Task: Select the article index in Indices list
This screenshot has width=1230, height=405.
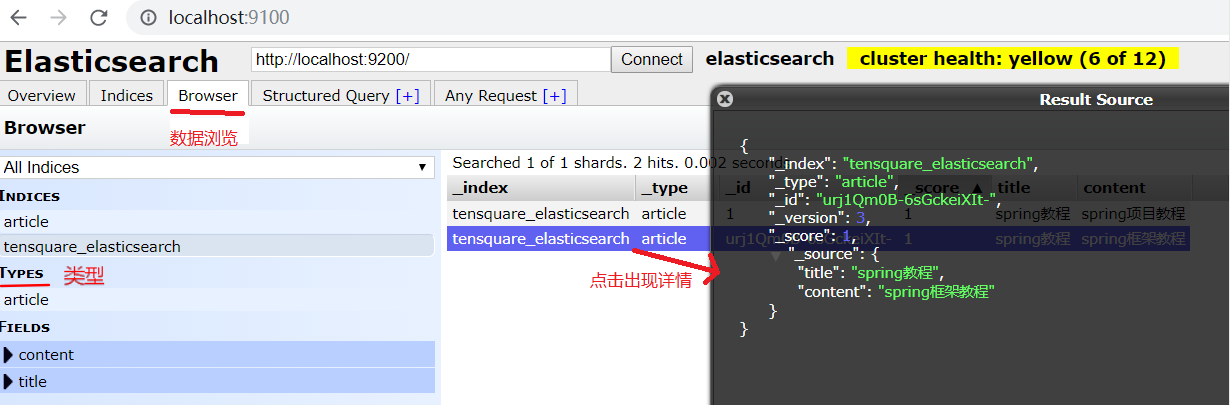Action: pyautogui.click(x=217, y=221)
